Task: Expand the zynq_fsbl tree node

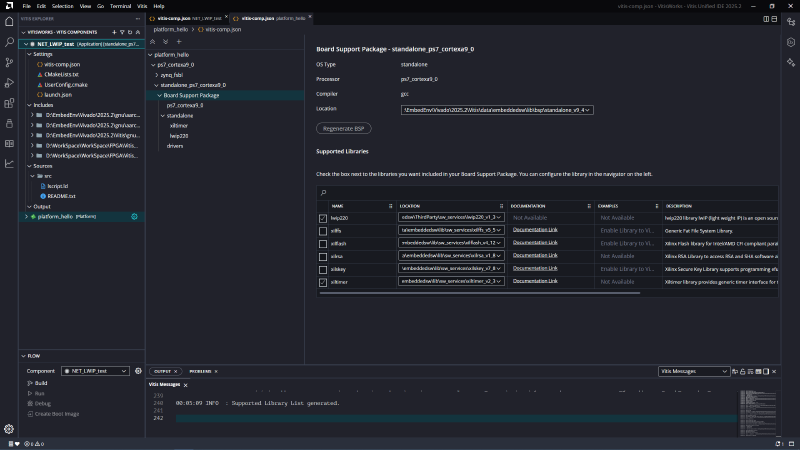Action: click(157, 75)
